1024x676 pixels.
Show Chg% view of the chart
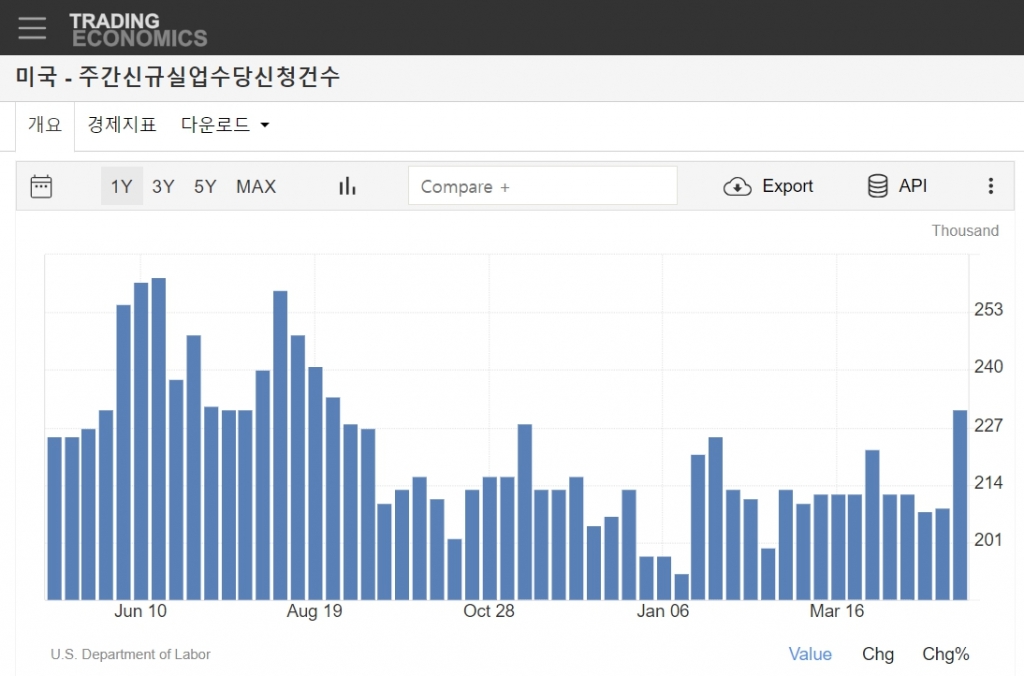[x=945, y=654]
